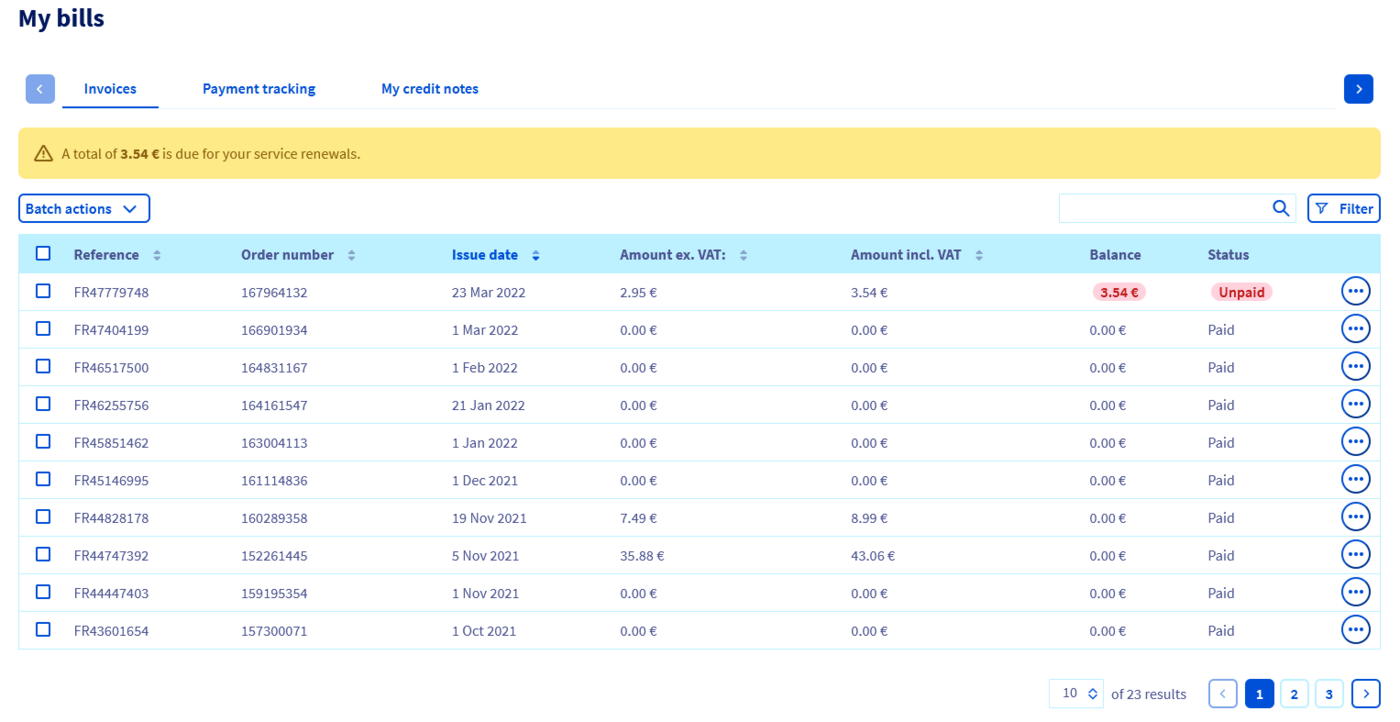Check the box for invoice FR47779748
This screenshot has height=722, width=1400.
(x=43, y=291)
